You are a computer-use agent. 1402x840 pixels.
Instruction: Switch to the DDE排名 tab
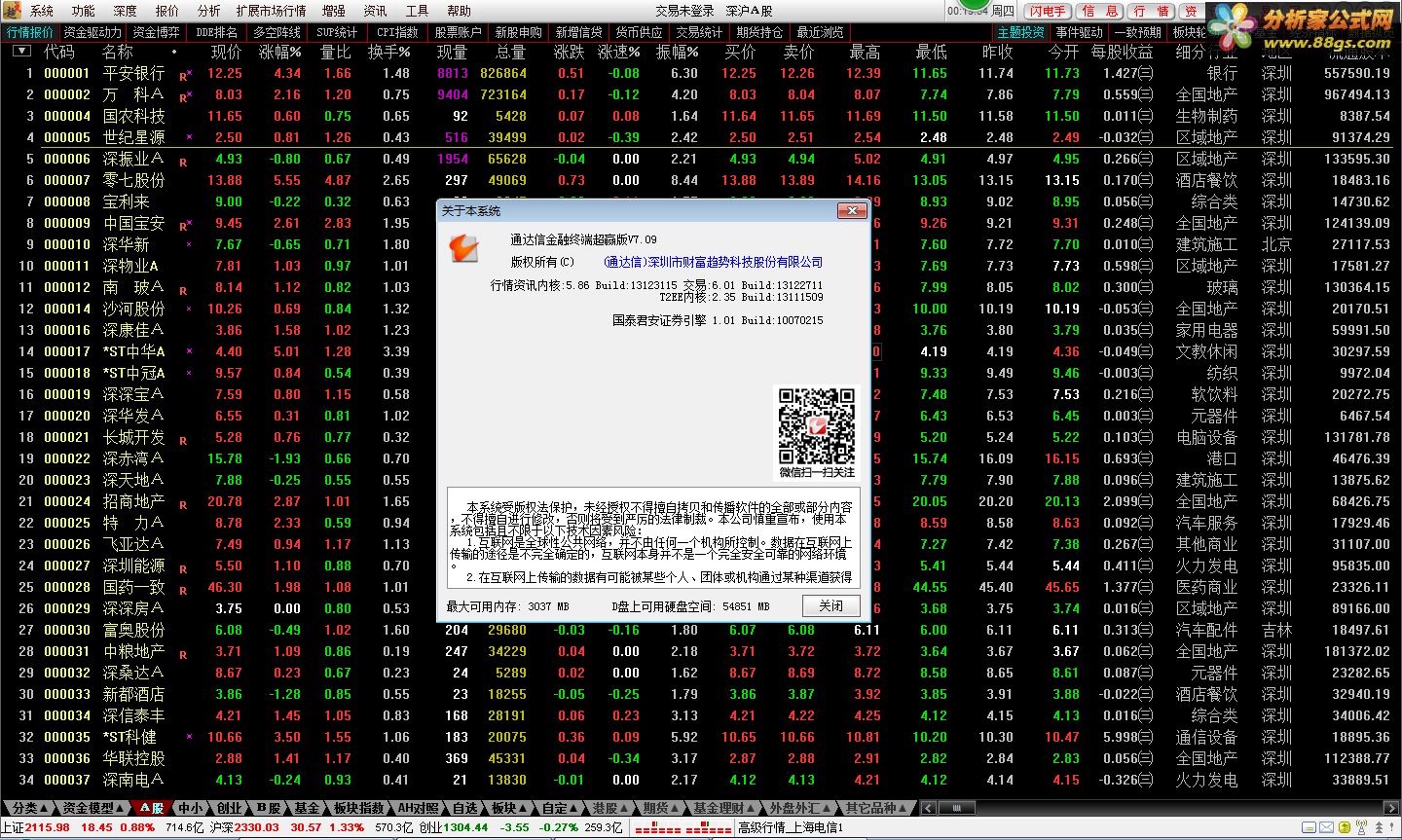216,32
